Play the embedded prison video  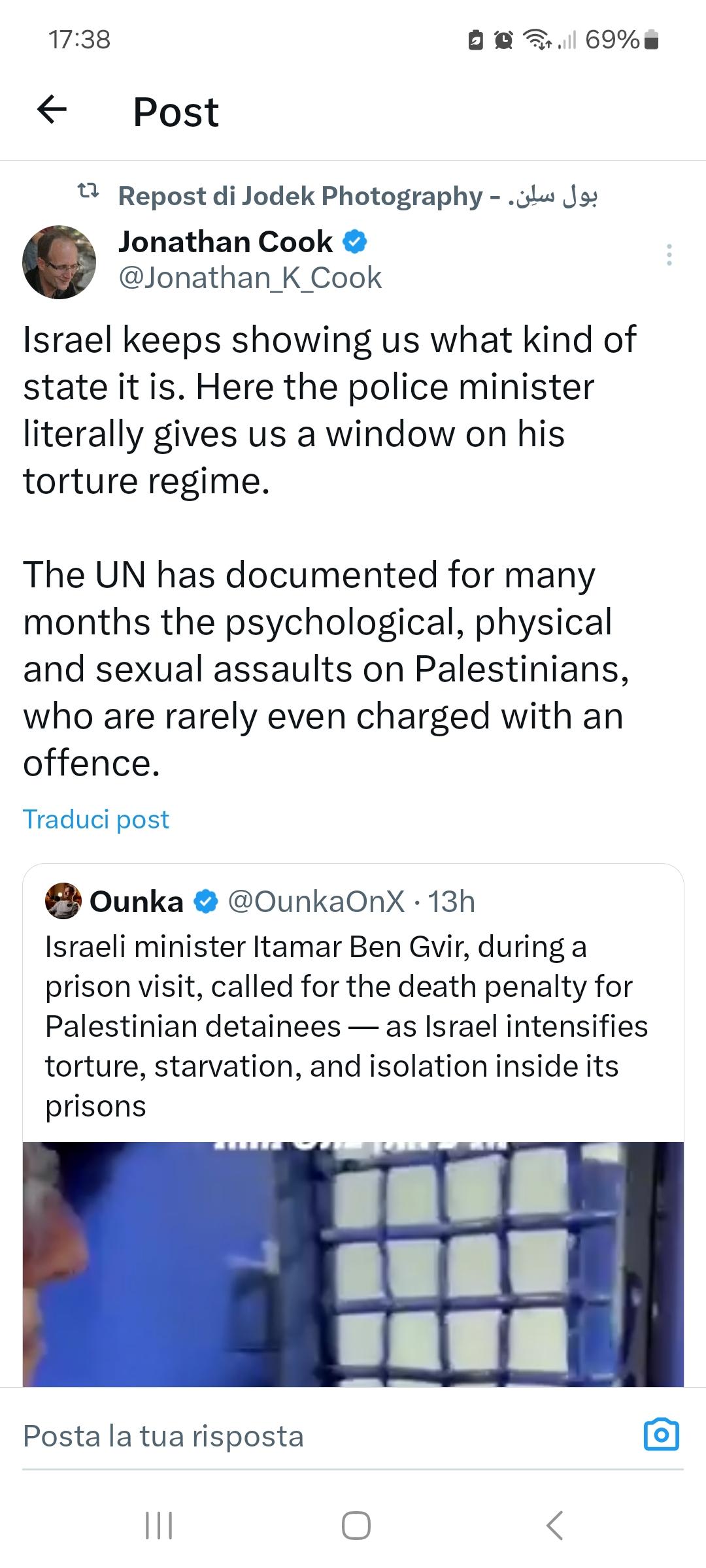coord(353,1264)
